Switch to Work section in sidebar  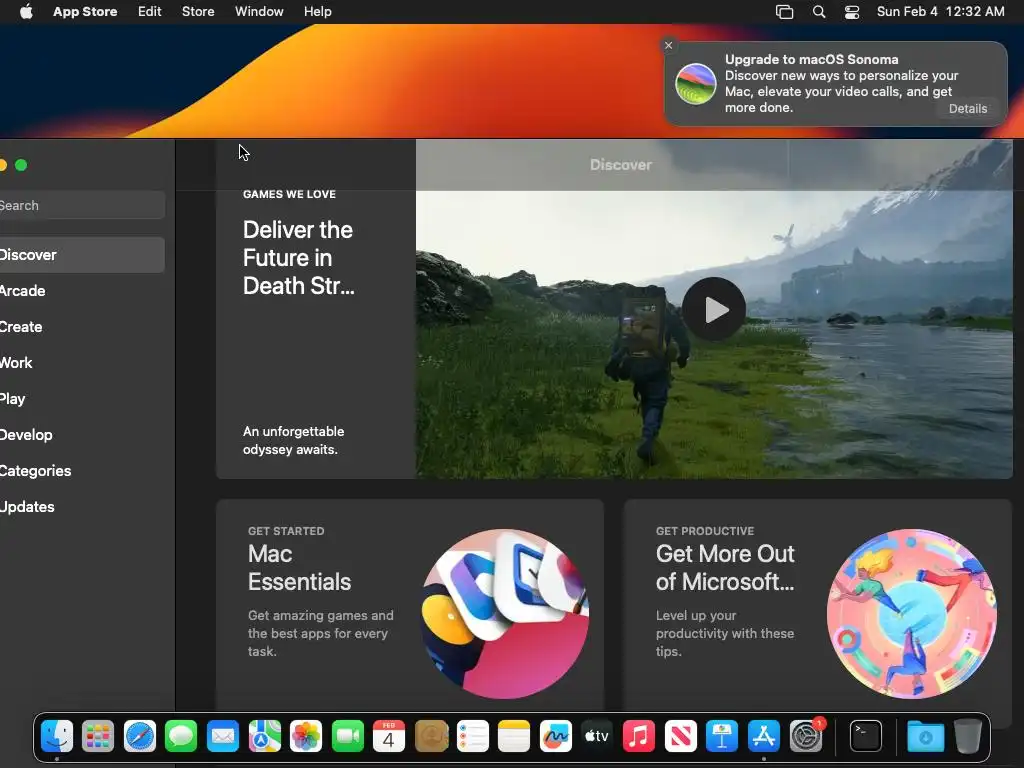pyautogui.click(x=80, y=362)
